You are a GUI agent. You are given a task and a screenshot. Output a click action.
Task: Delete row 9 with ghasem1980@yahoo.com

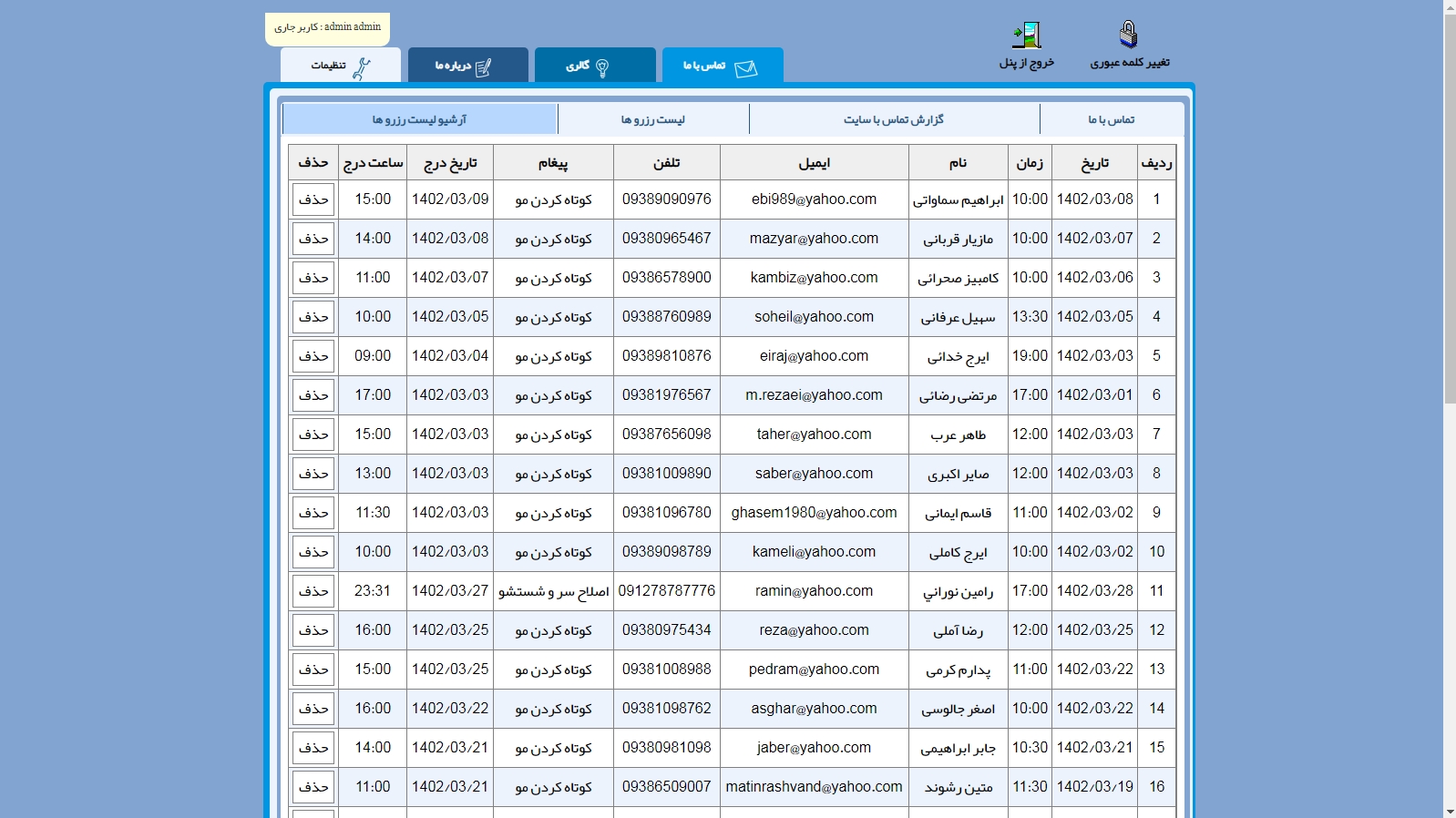[x=313, y=513]
